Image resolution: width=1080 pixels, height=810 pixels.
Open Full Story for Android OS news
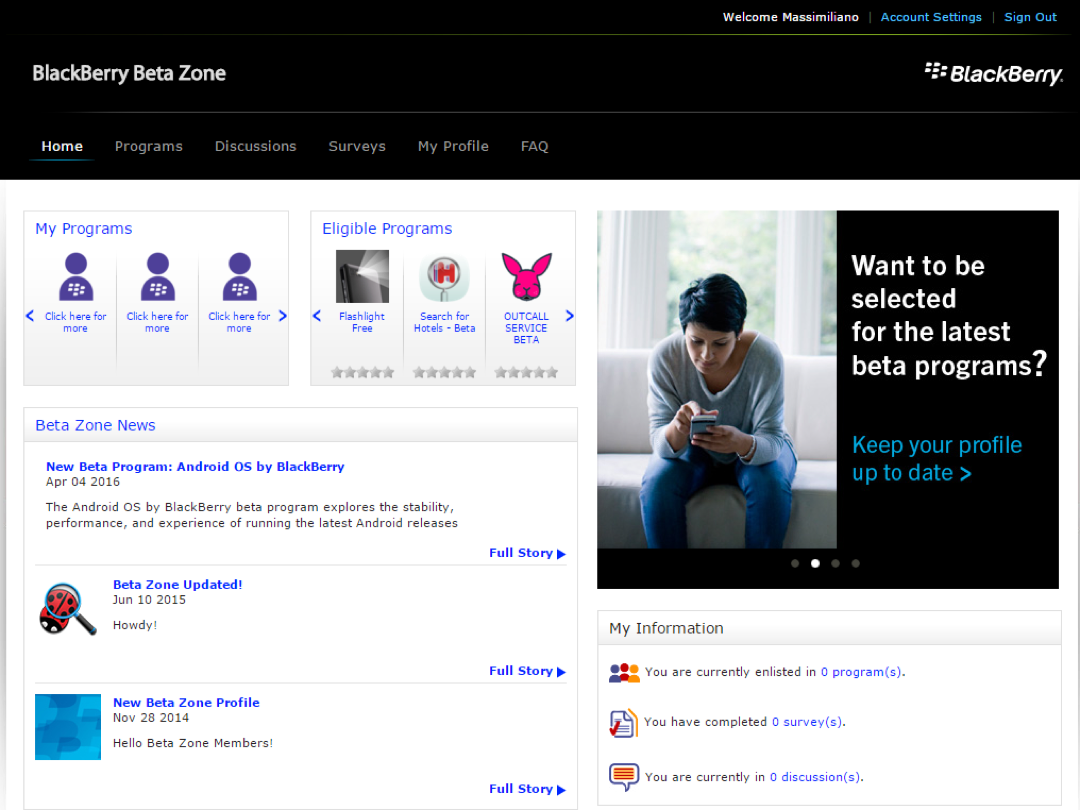click(527, 553)
